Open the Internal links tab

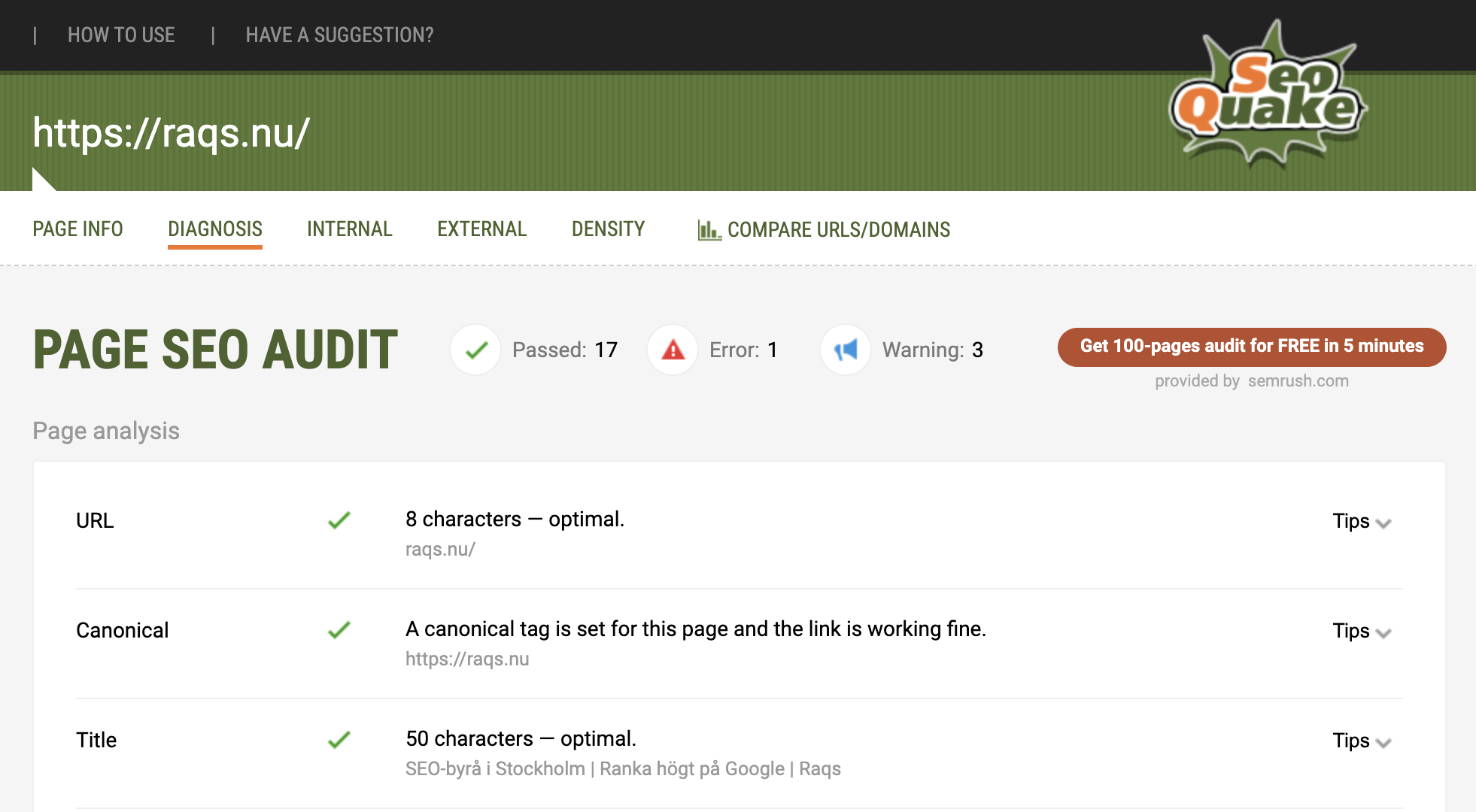point(349,229)
